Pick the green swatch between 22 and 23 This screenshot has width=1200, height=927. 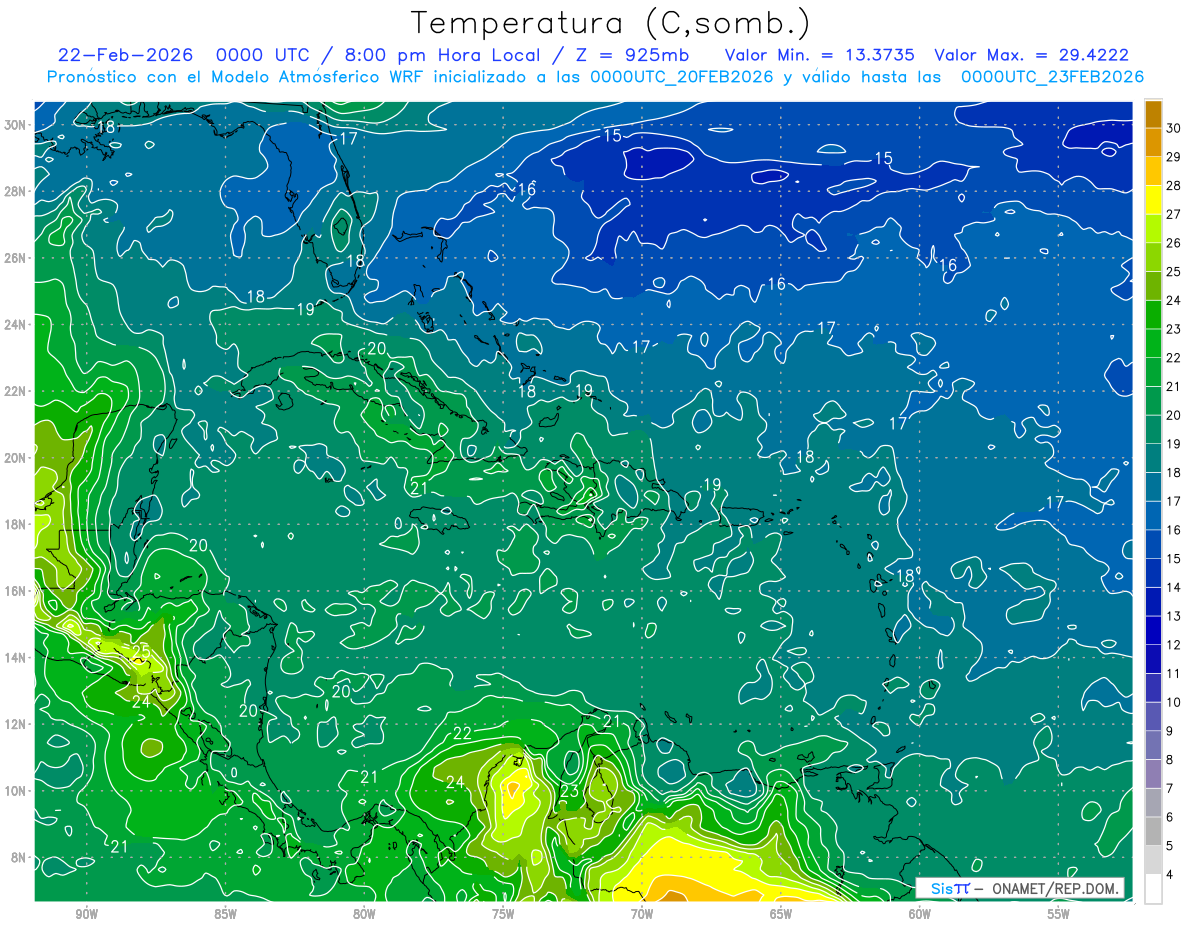pyautogui.click(x=1153, y=344)
